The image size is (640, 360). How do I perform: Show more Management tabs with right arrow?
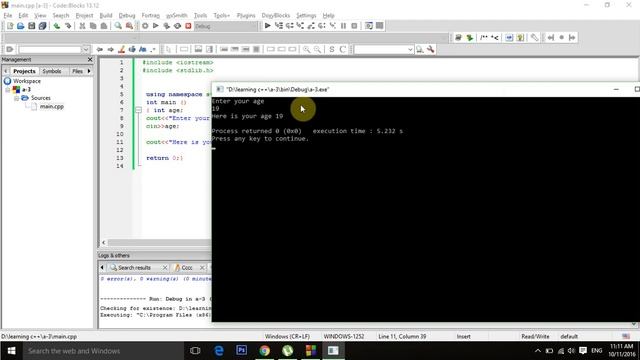pos(89,71)
